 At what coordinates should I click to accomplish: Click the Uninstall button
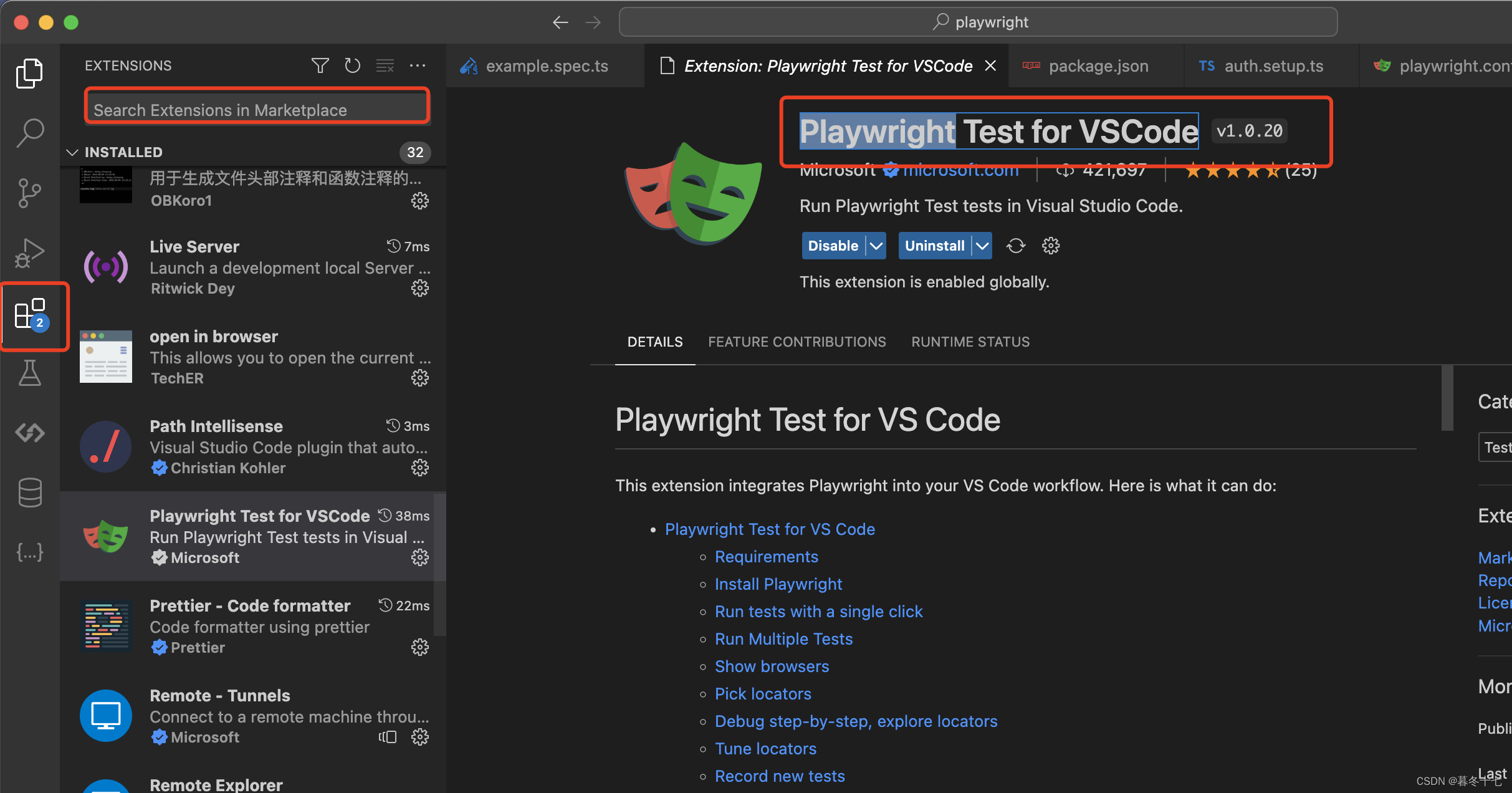(x=935, y=246)
